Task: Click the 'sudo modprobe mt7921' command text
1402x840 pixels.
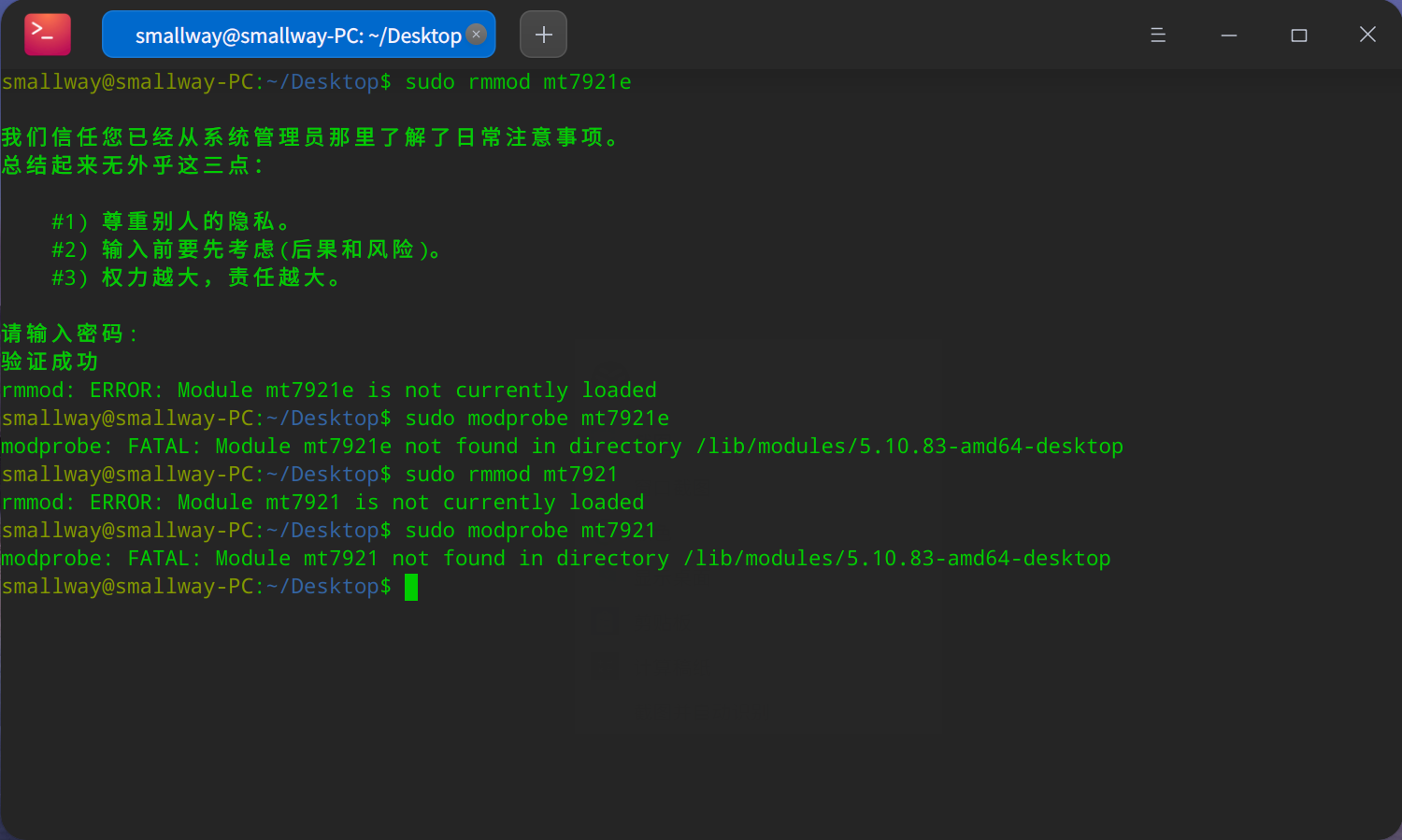Action: tap(530, 531)
